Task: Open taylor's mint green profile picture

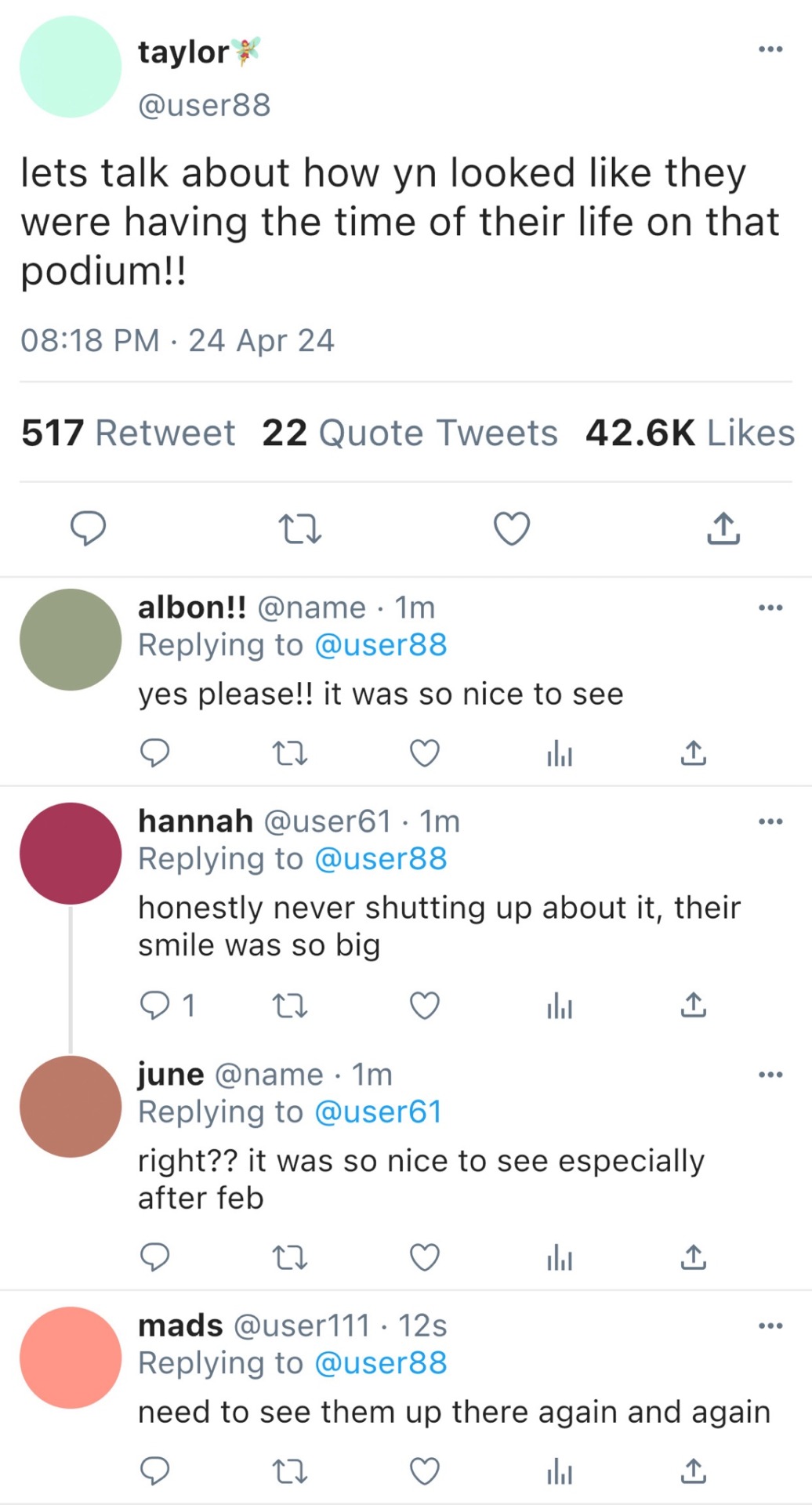Action: tap(71, 67)
